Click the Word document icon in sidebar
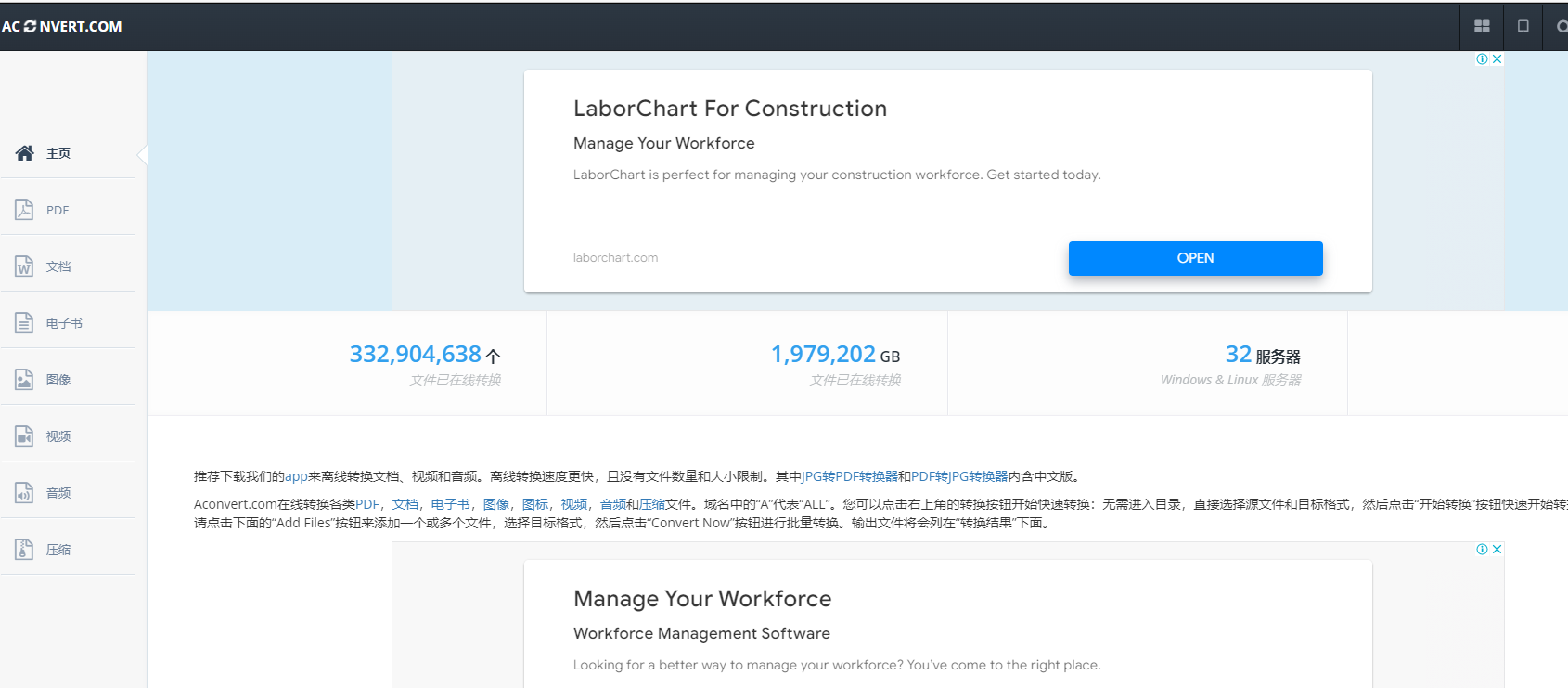This screenshot has height=688, width=1568. [x=24, y=266]
